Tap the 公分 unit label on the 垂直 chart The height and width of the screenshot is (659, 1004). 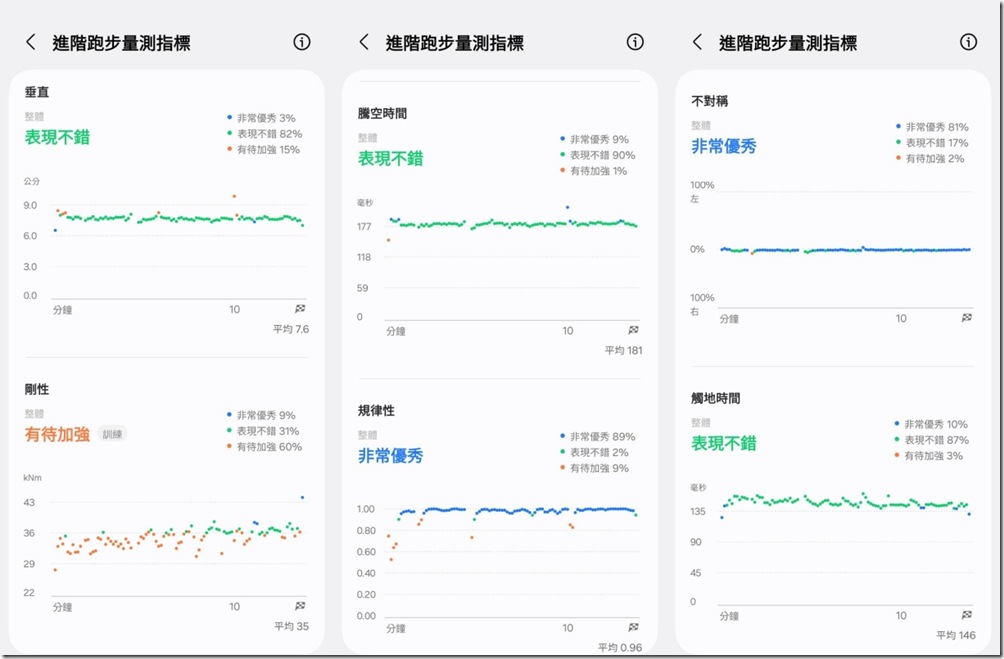pyautogui.click(x=31, y=181)
